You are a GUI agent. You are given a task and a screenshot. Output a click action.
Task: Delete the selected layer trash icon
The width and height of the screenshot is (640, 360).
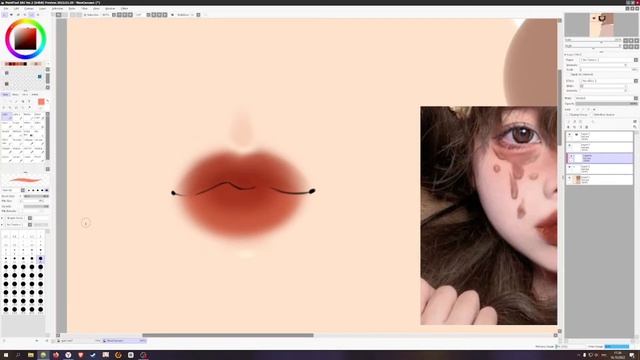[x=587, y=127]
